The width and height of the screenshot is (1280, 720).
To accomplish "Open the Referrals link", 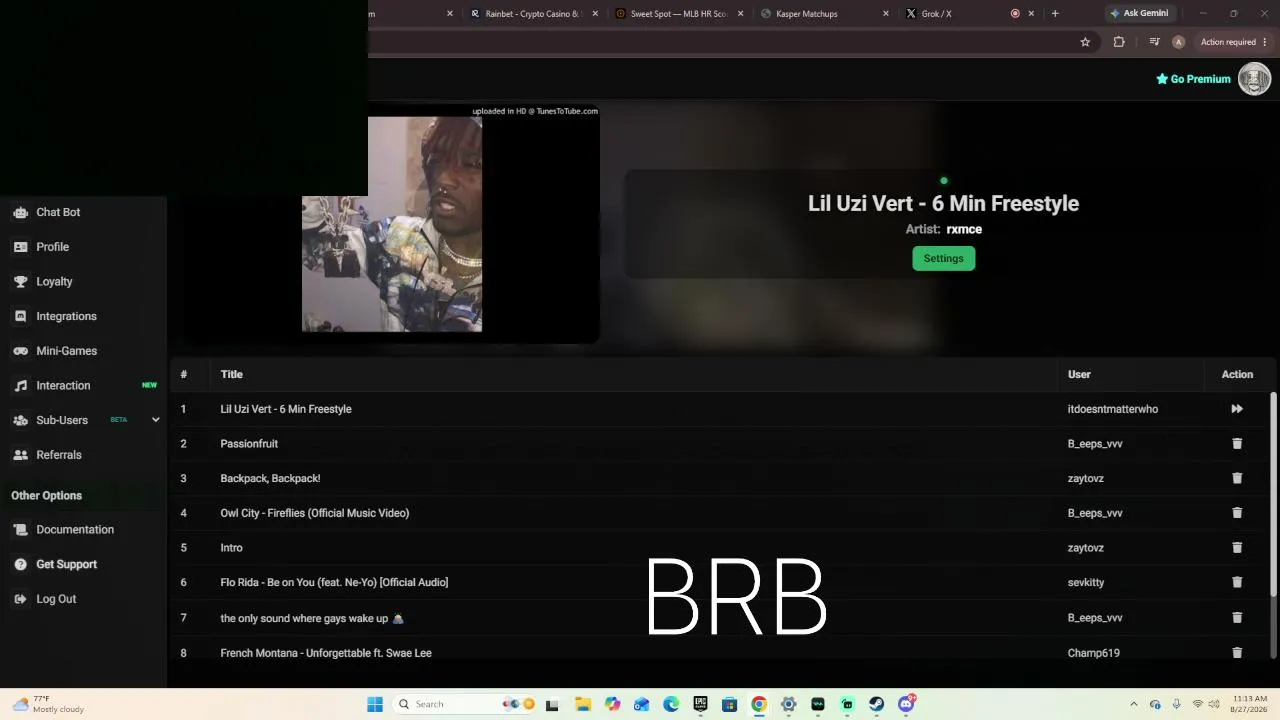I will pyautogui.click(x=58, y=455).
